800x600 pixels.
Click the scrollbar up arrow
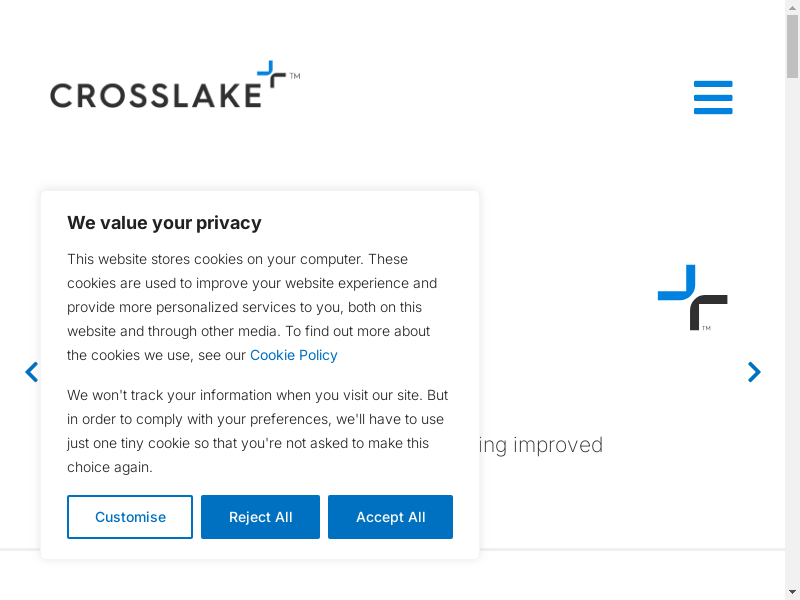pyautogui.click(x=792, y=7)
